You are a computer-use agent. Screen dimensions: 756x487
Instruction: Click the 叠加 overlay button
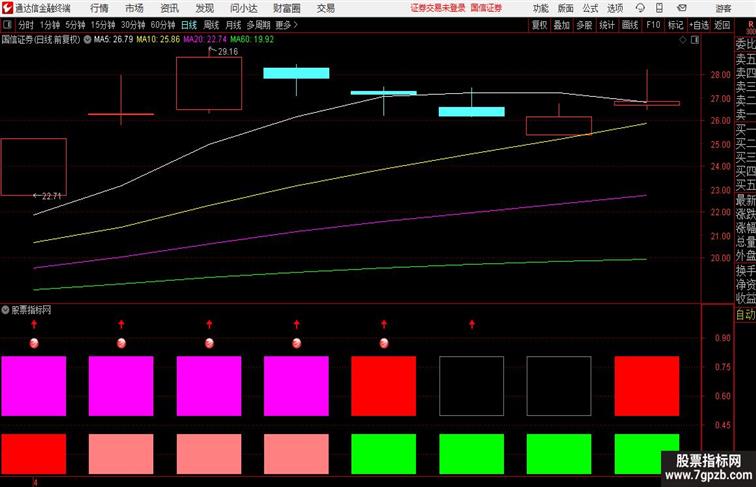pos(562,25)
